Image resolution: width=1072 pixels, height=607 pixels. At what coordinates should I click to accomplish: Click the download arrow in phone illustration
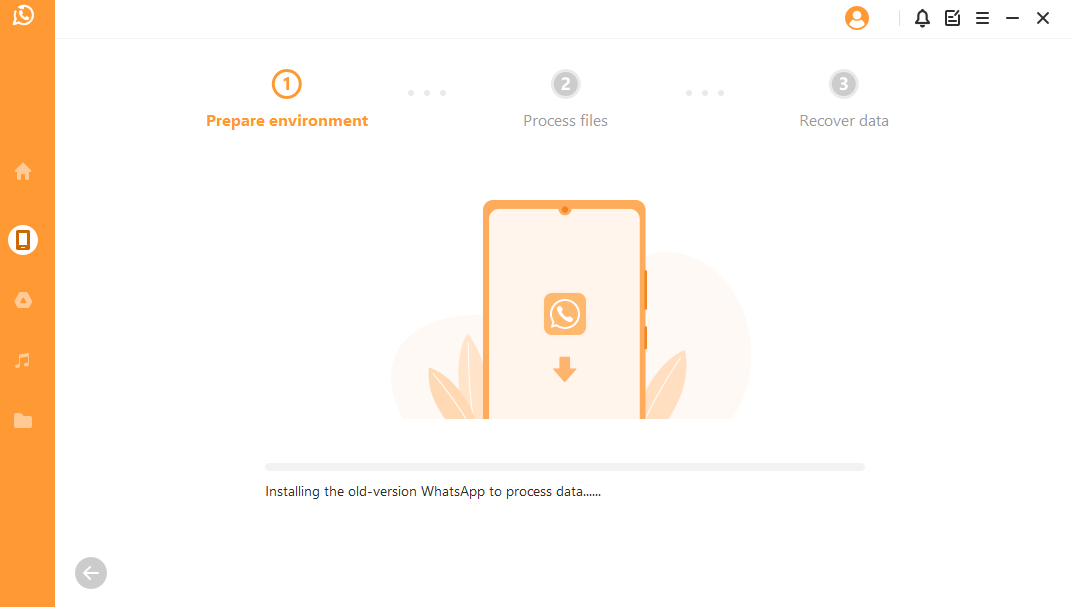[565, 369]
